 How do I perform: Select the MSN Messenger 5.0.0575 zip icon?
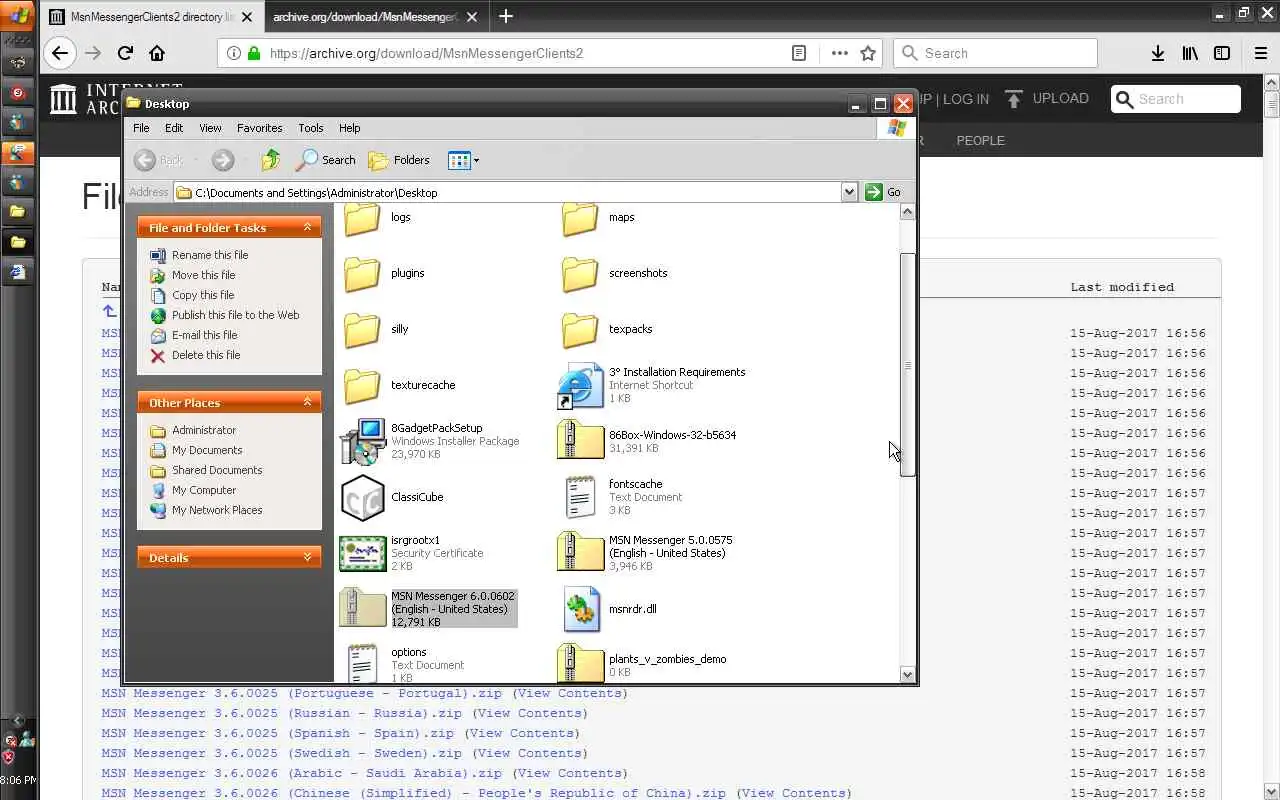point(580,553)
